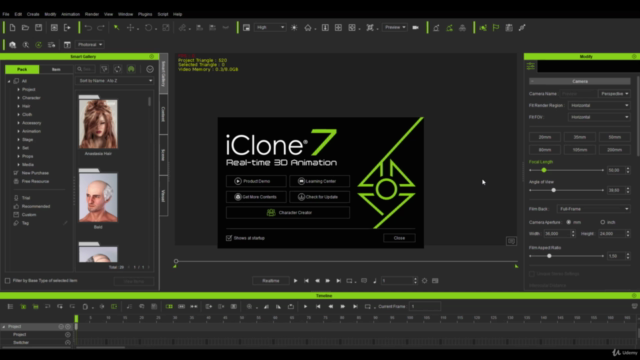Viewport: 640px width, 360px height.
Task: Click the gallery tag filter icon
Action: tap(104, 69)
